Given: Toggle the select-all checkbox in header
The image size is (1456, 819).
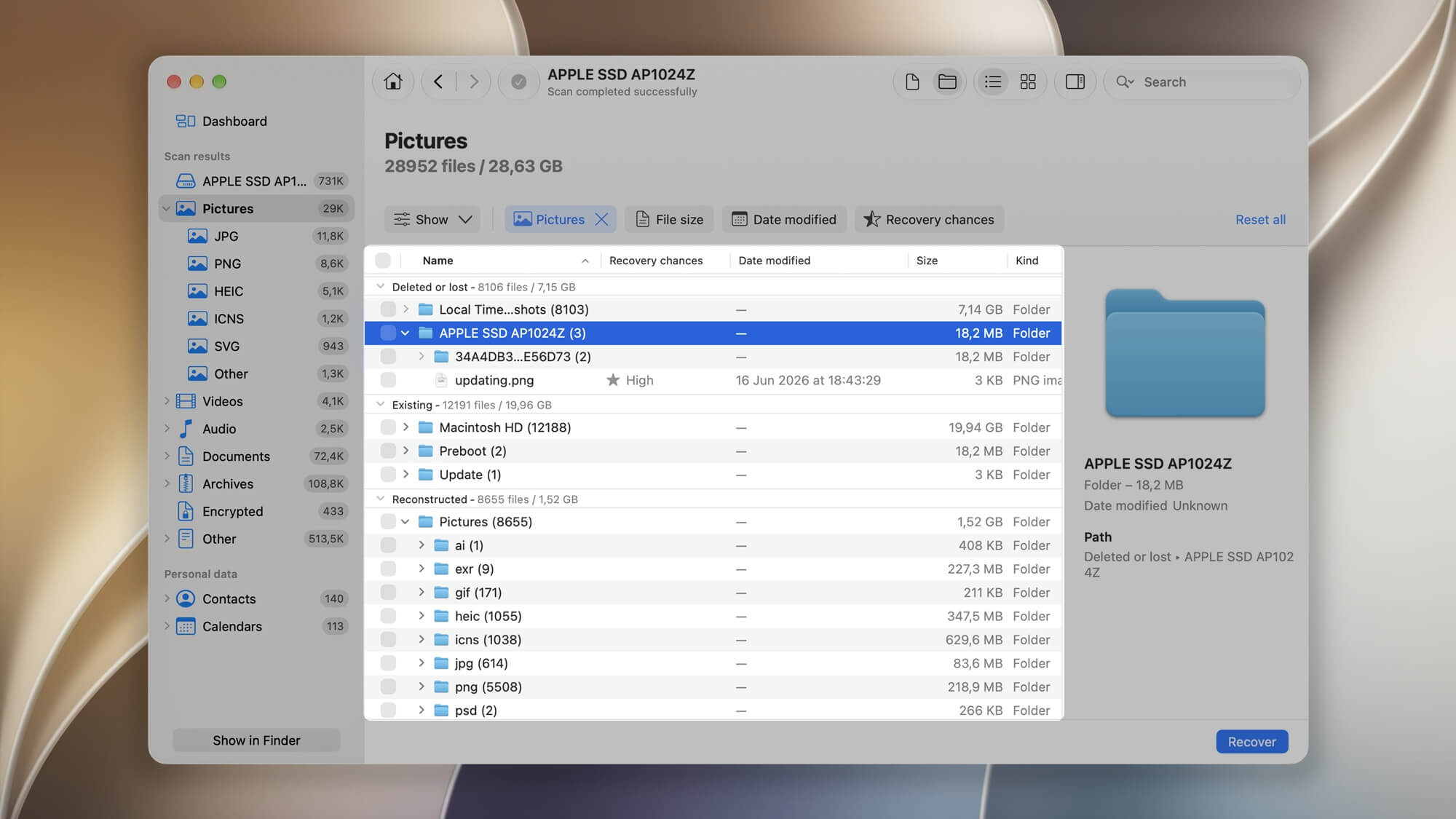Looking at the screenshot, I should (x=383, y=261).
